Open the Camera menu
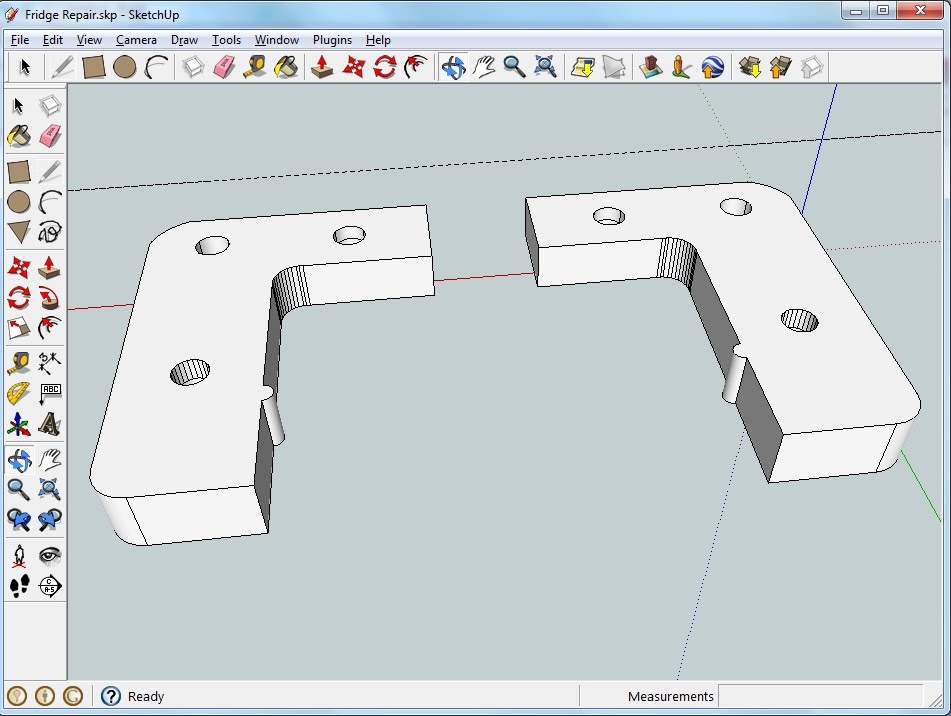The height and width of the screenshot is (716, 951). coord(136,40)
